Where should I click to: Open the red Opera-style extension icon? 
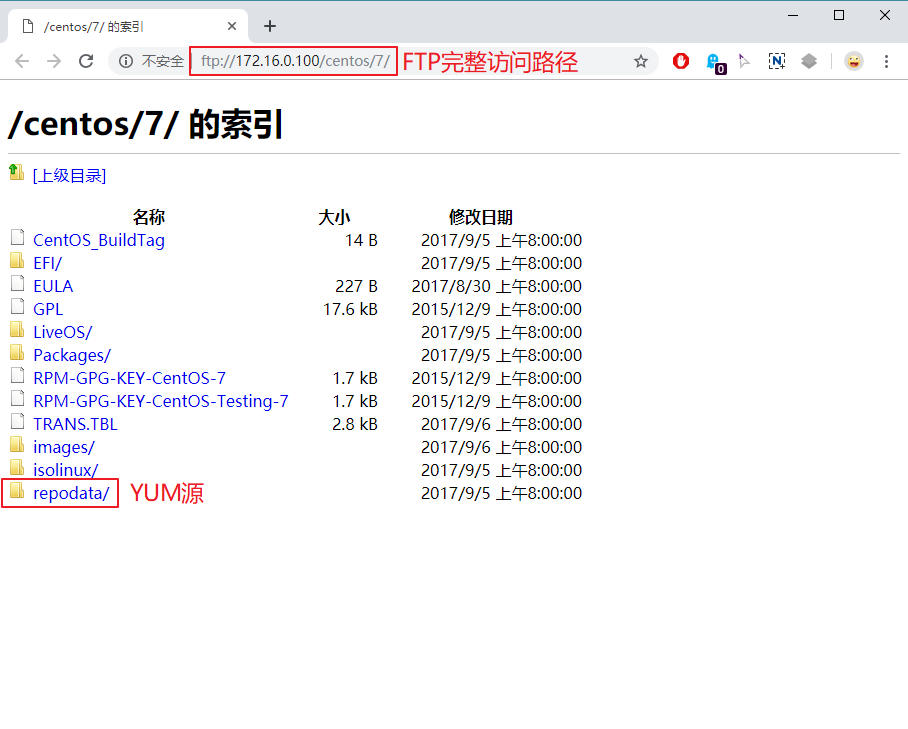click(681, 61)
